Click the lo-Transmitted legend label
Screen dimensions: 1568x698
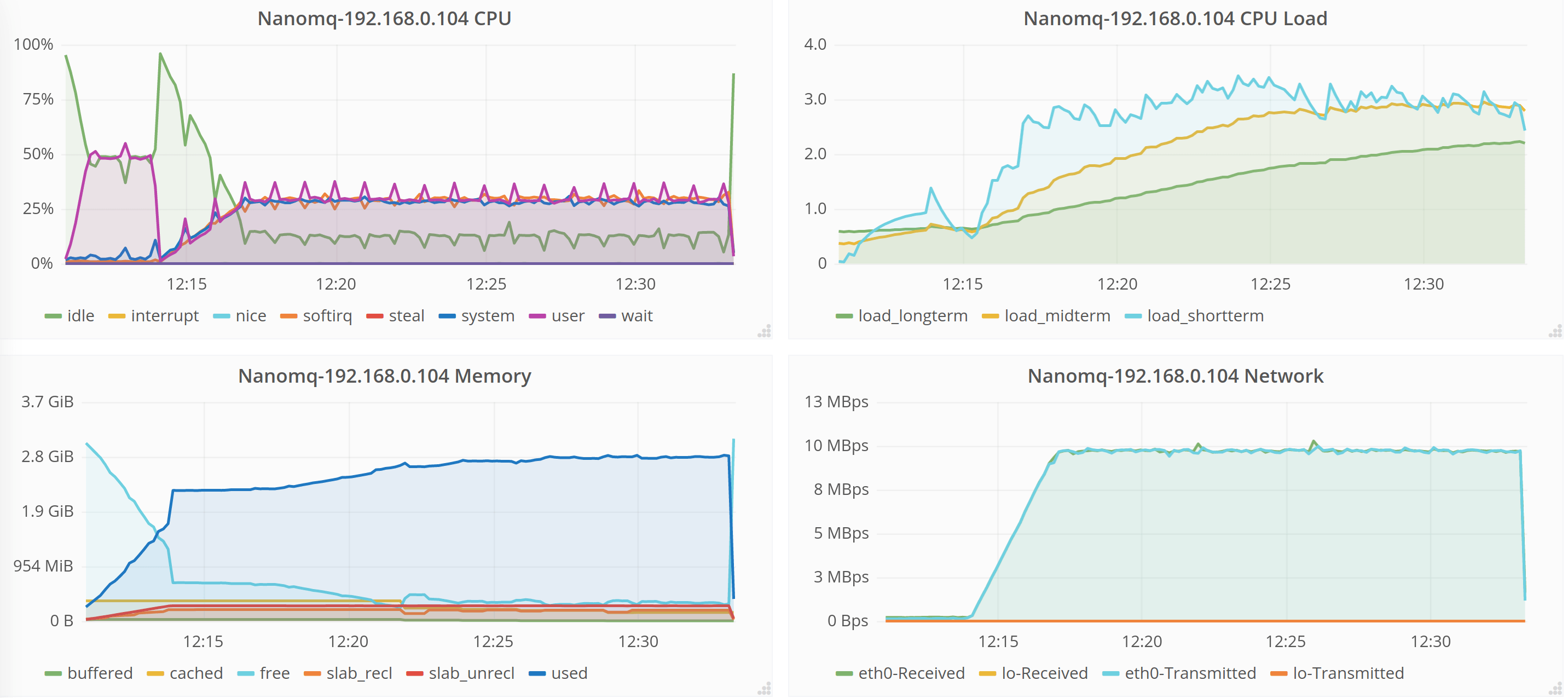tap(1347, 673)
